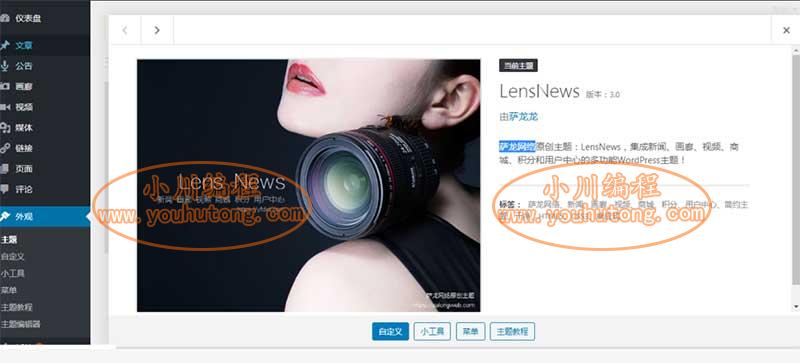Click the Appearance paintbrush icon
800x363 pixels.
point(5,216)
